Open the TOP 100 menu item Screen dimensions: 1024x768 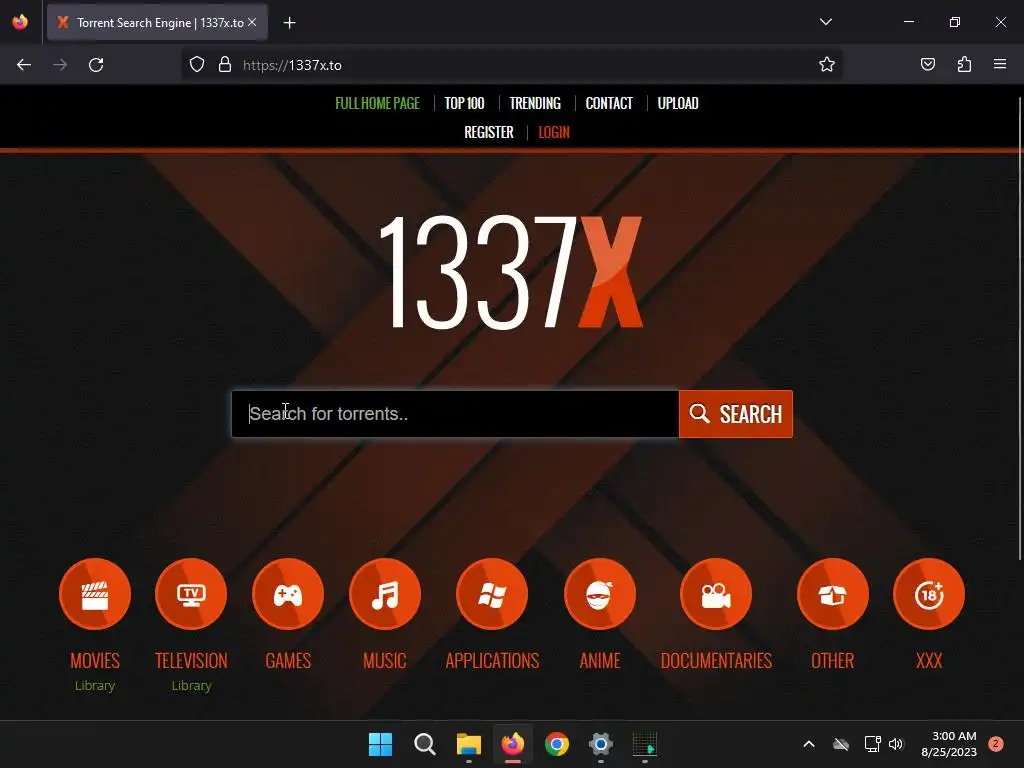coord(464,103)
